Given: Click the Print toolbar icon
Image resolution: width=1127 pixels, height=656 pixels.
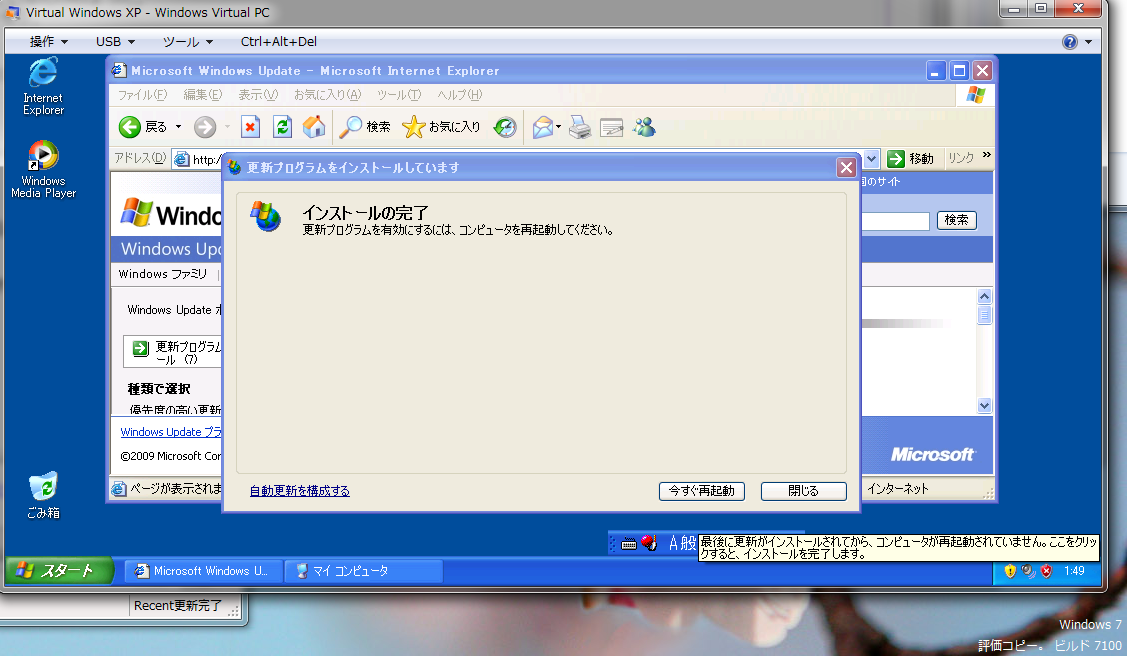Looking at the screenshot, I should pos(579,127).
